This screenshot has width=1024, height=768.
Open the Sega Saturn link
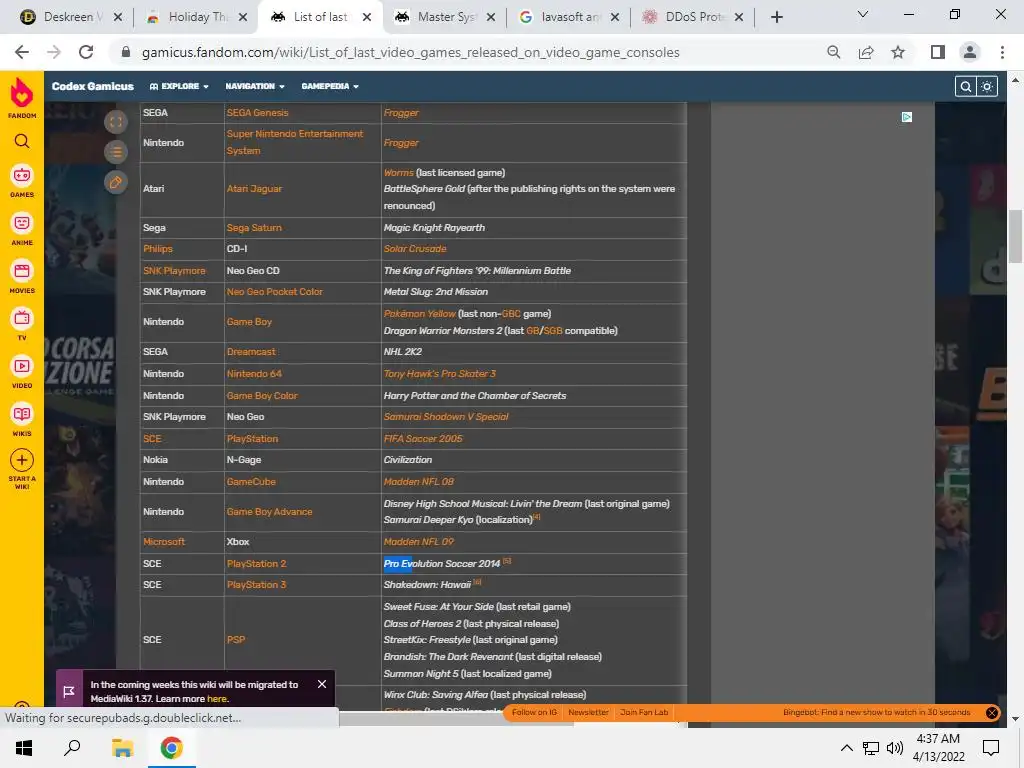(x=254, y=228)
